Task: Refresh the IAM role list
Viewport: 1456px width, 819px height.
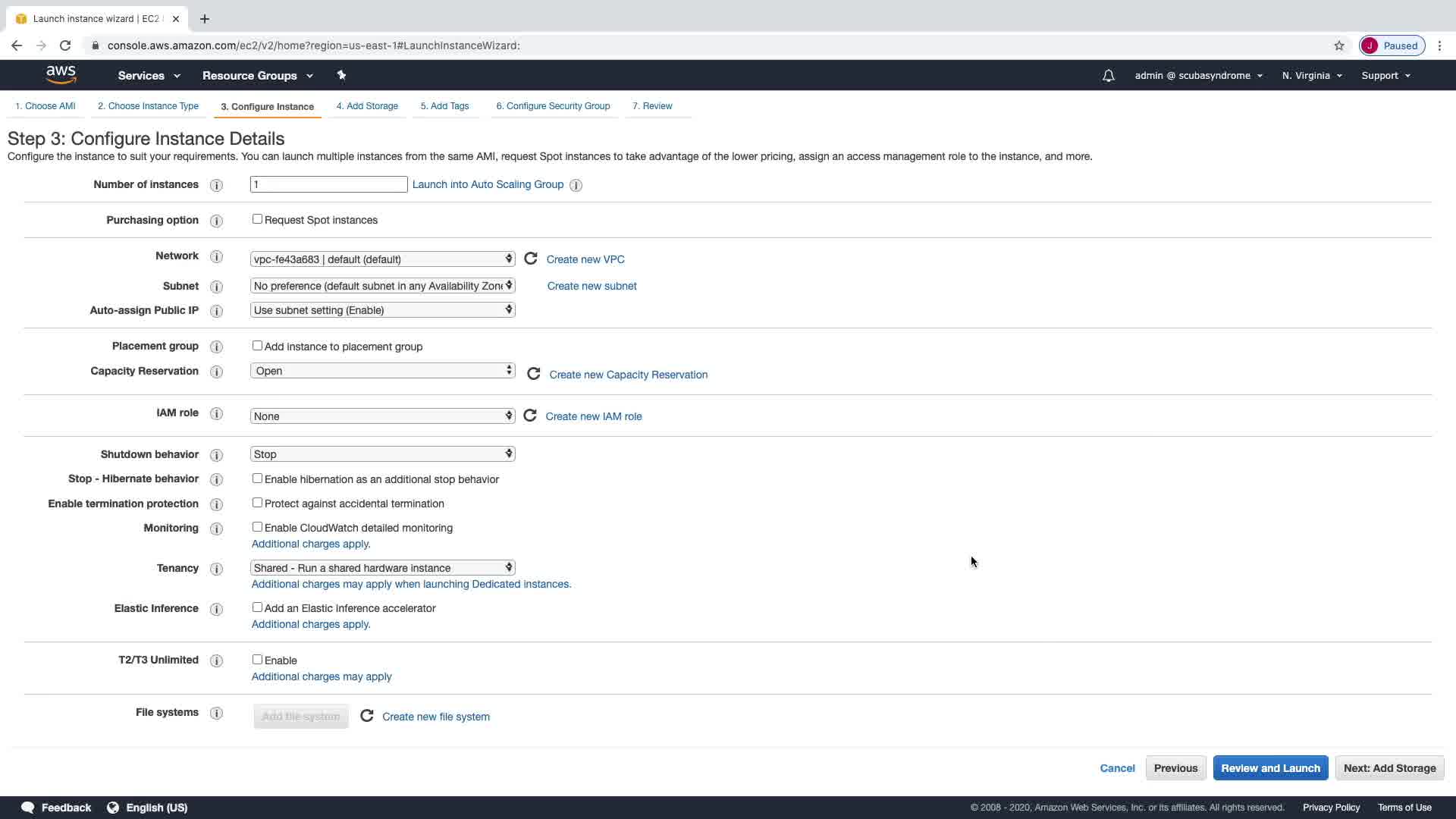Action: pos(530,416)
